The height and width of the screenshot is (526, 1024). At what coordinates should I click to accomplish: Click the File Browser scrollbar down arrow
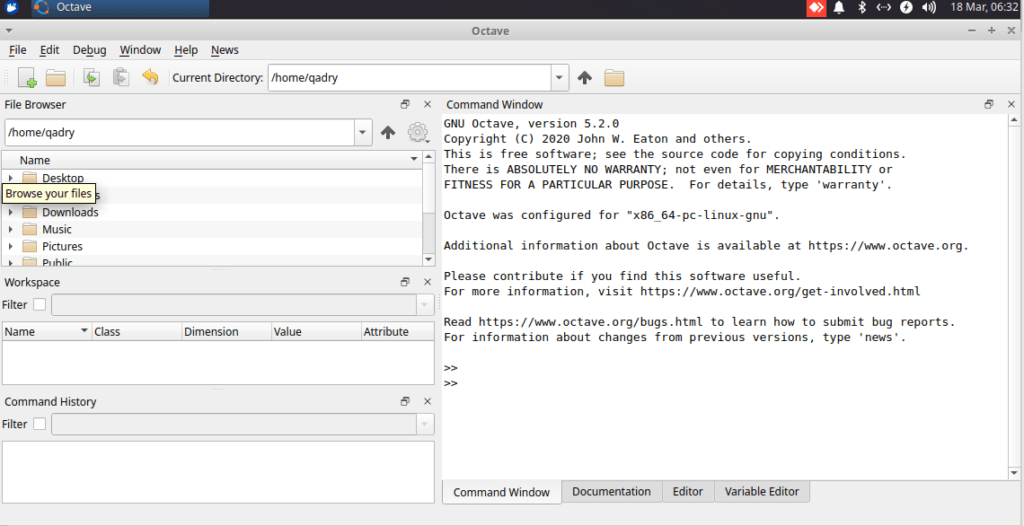click(428, 259)
